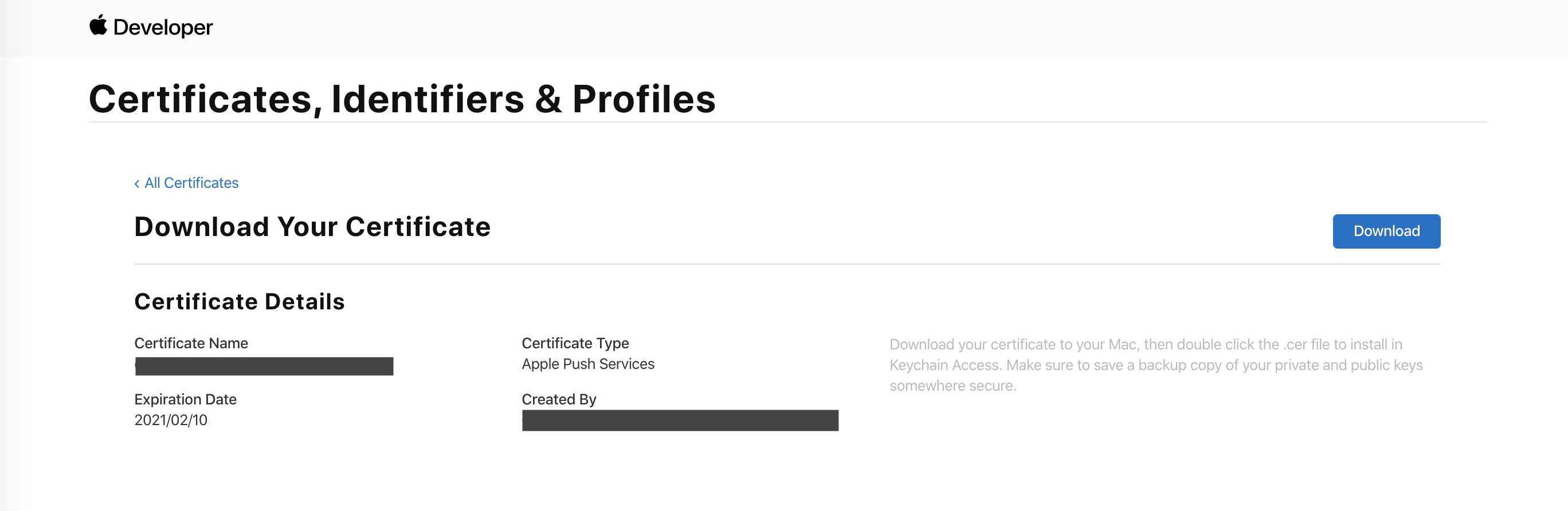1568x511 pixels.
Task: Click the expiration date 2021/02/10
Action: click(171, 420)
